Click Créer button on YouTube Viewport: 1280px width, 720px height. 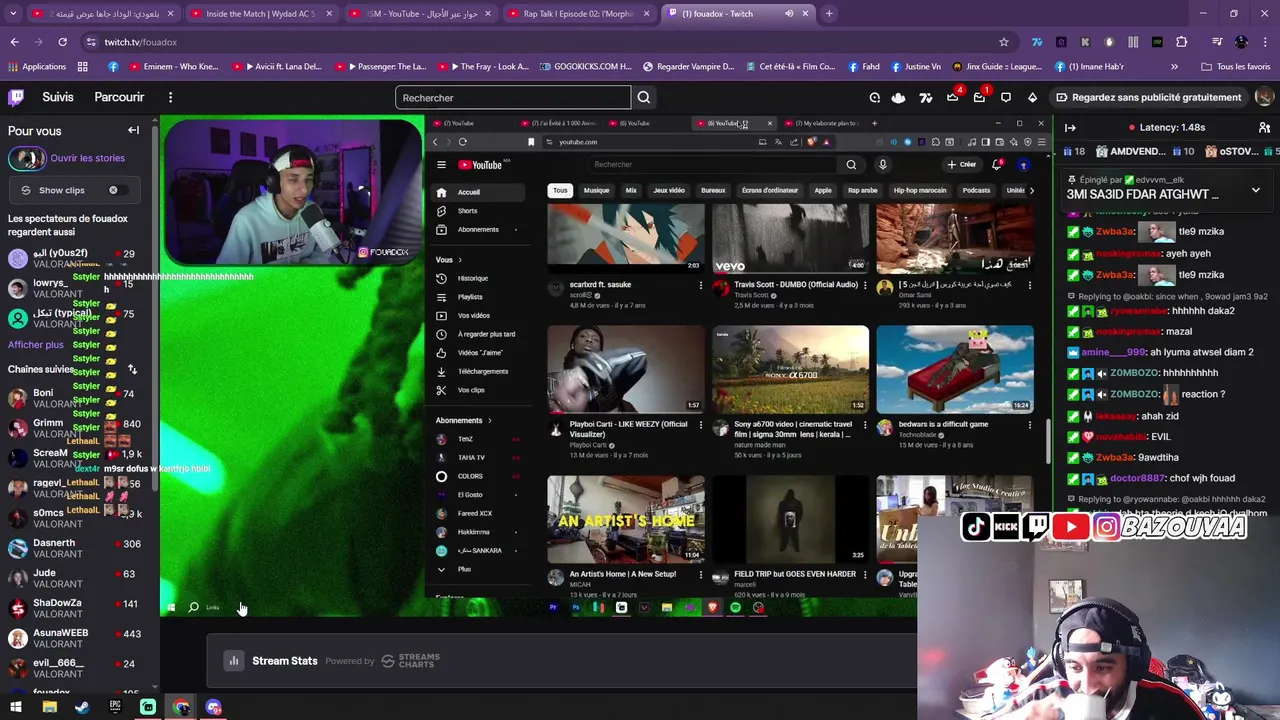962,165
